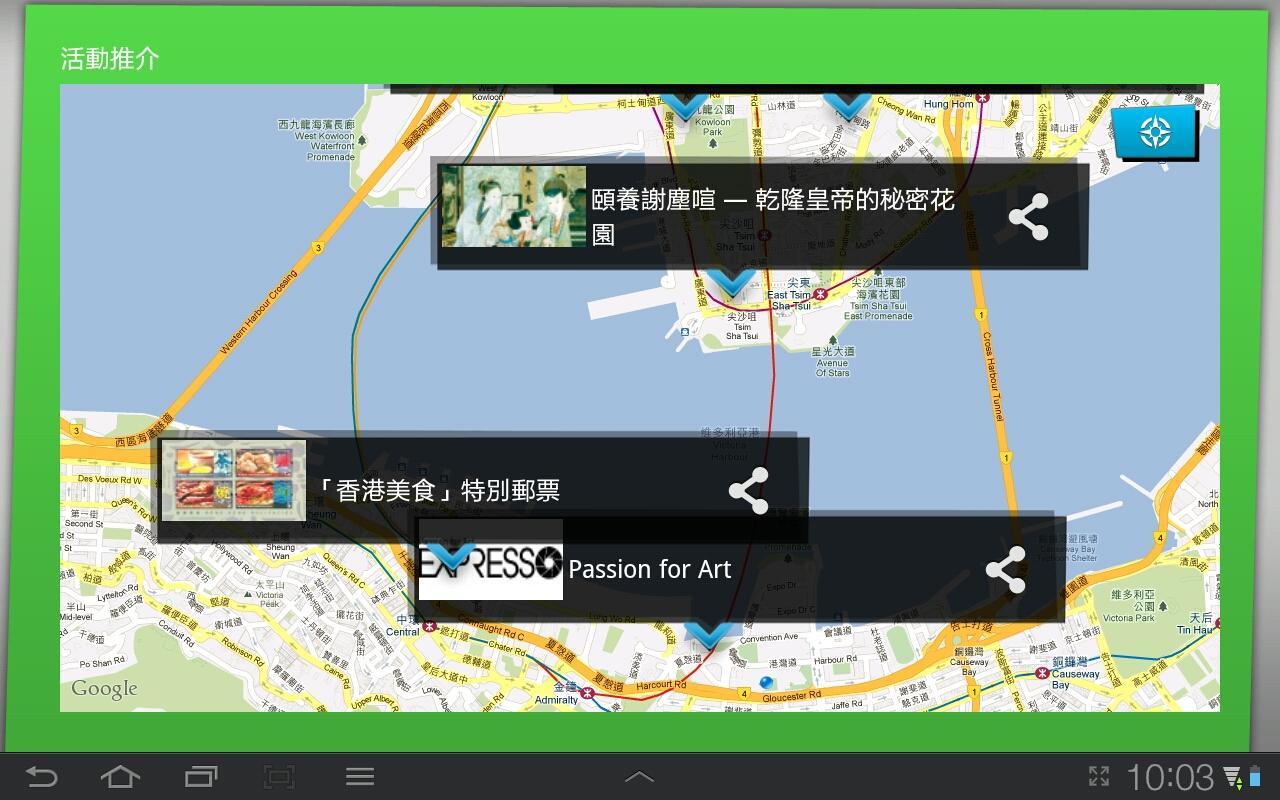The height and width of the screenshot is (800, 1280).
Task: Tap the blue marker near Hung Hom
Action: click(x=848, y=105)
